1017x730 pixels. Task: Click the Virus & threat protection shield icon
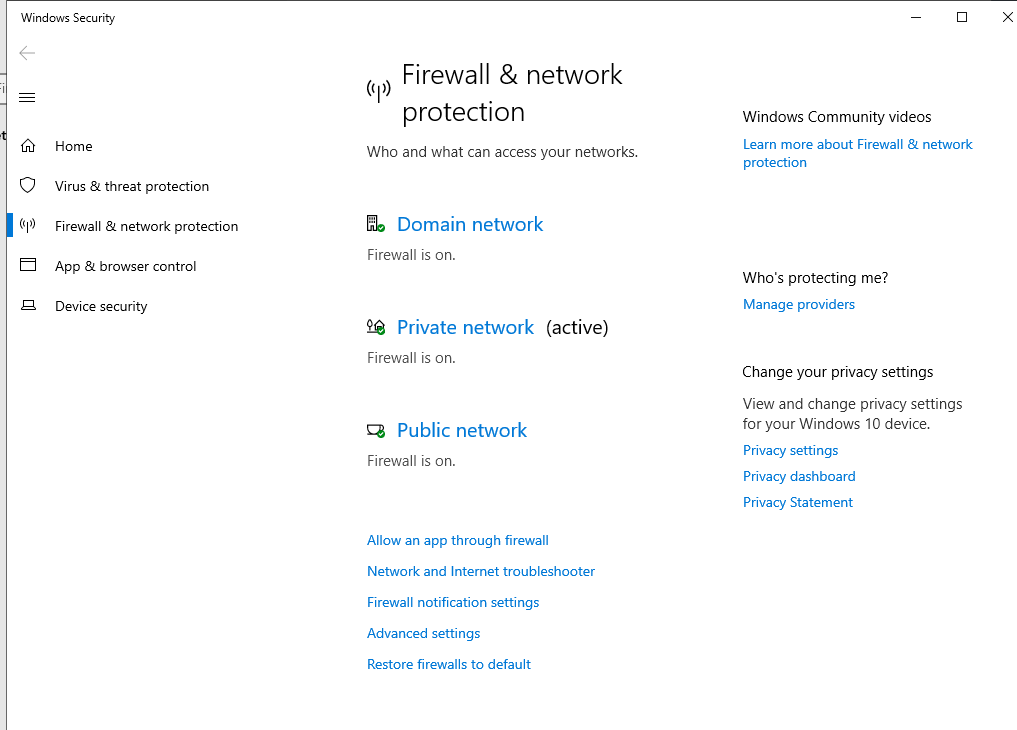point(28,185)
